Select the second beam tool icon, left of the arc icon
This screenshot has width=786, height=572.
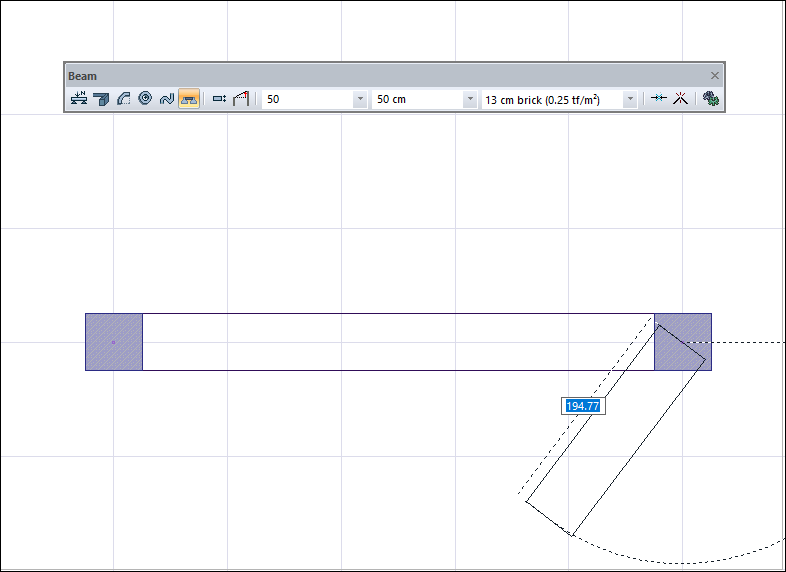point(101,99)
